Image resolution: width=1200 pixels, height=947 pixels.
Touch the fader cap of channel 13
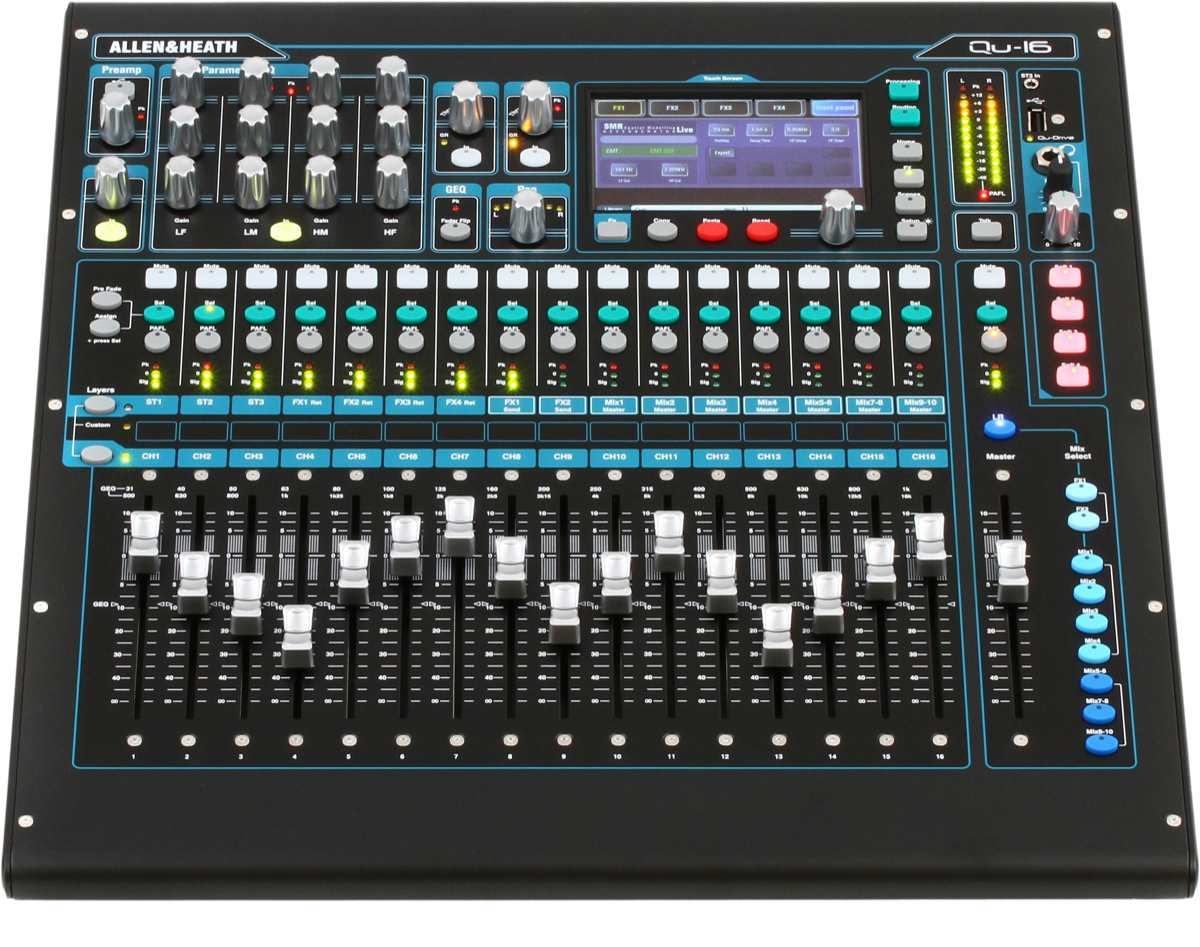(777, 635)
